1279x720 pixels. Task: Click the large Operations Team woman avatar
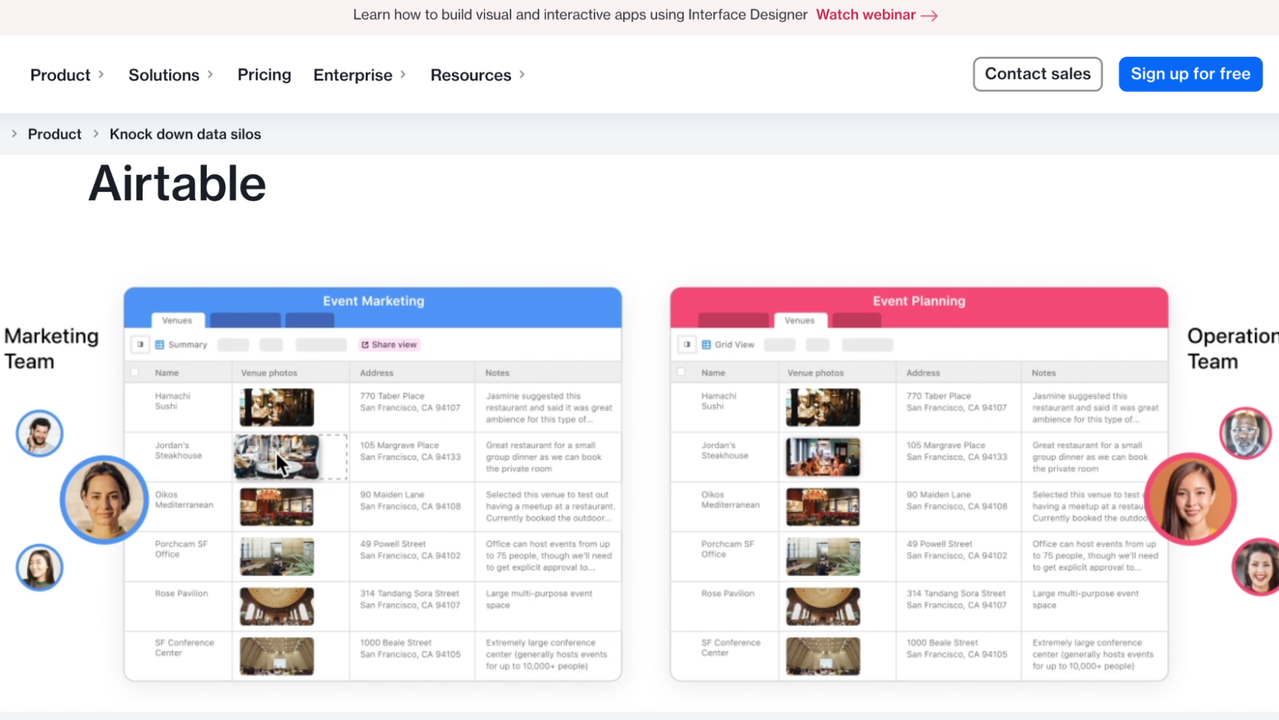pyautogui.click(x=1190, y=499)
